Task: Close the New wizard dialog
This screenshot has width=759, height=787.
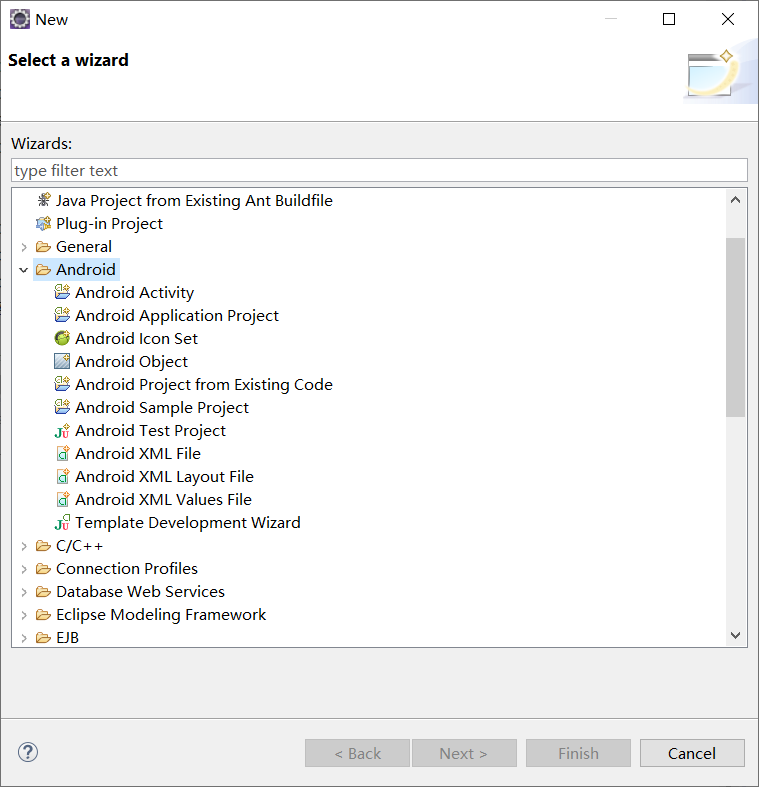Action: click(x=728, y=19)
